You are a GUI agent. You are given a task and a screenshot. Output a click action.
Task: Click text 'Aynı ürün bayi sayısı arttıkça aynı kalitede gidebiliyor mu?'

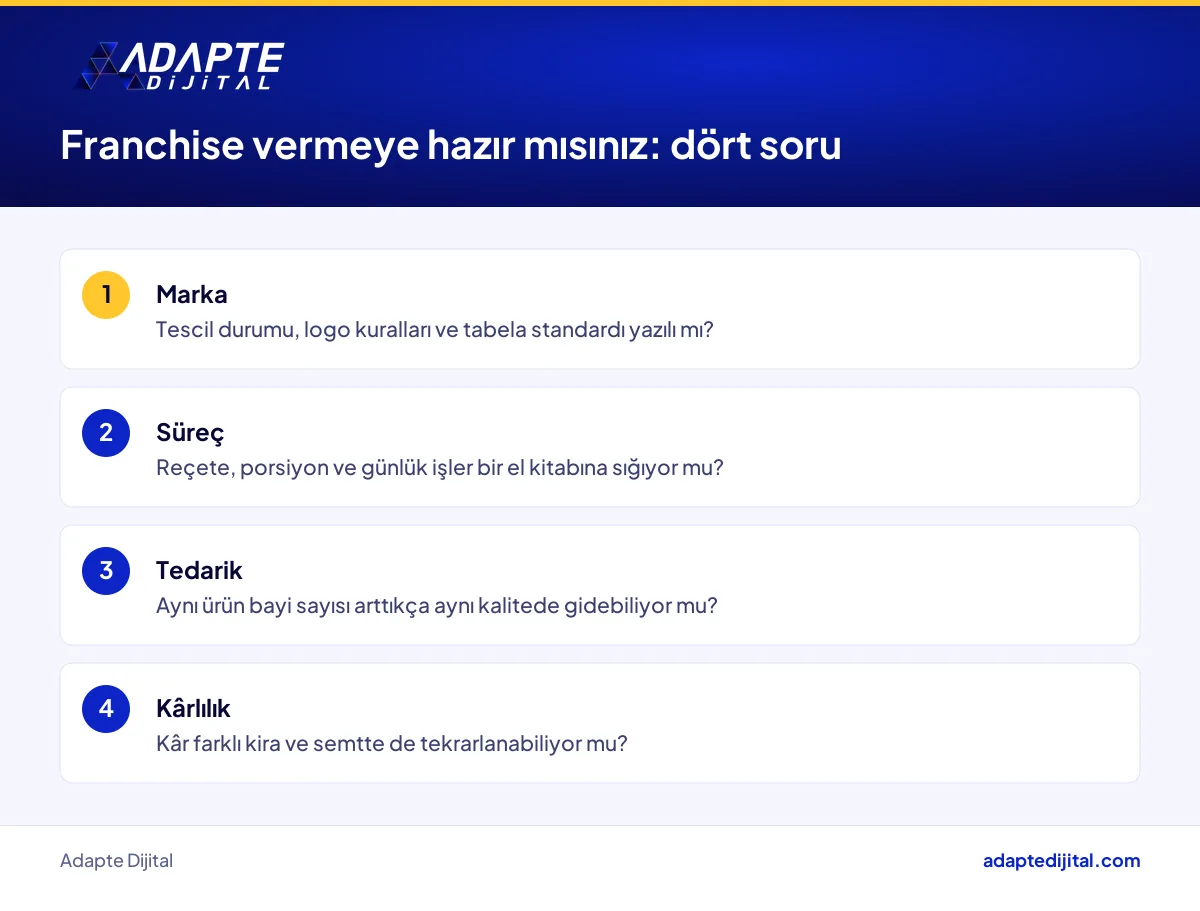click(x=437, y=606)
